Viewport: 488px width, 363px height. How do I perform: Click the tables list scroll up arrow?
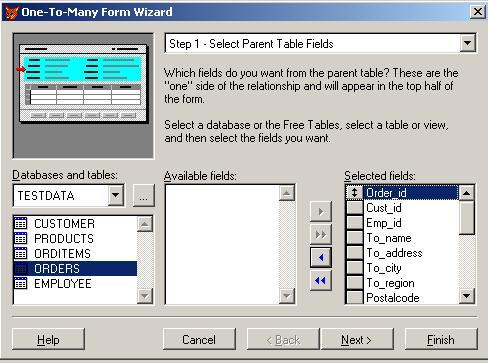[x=145, y=224]
